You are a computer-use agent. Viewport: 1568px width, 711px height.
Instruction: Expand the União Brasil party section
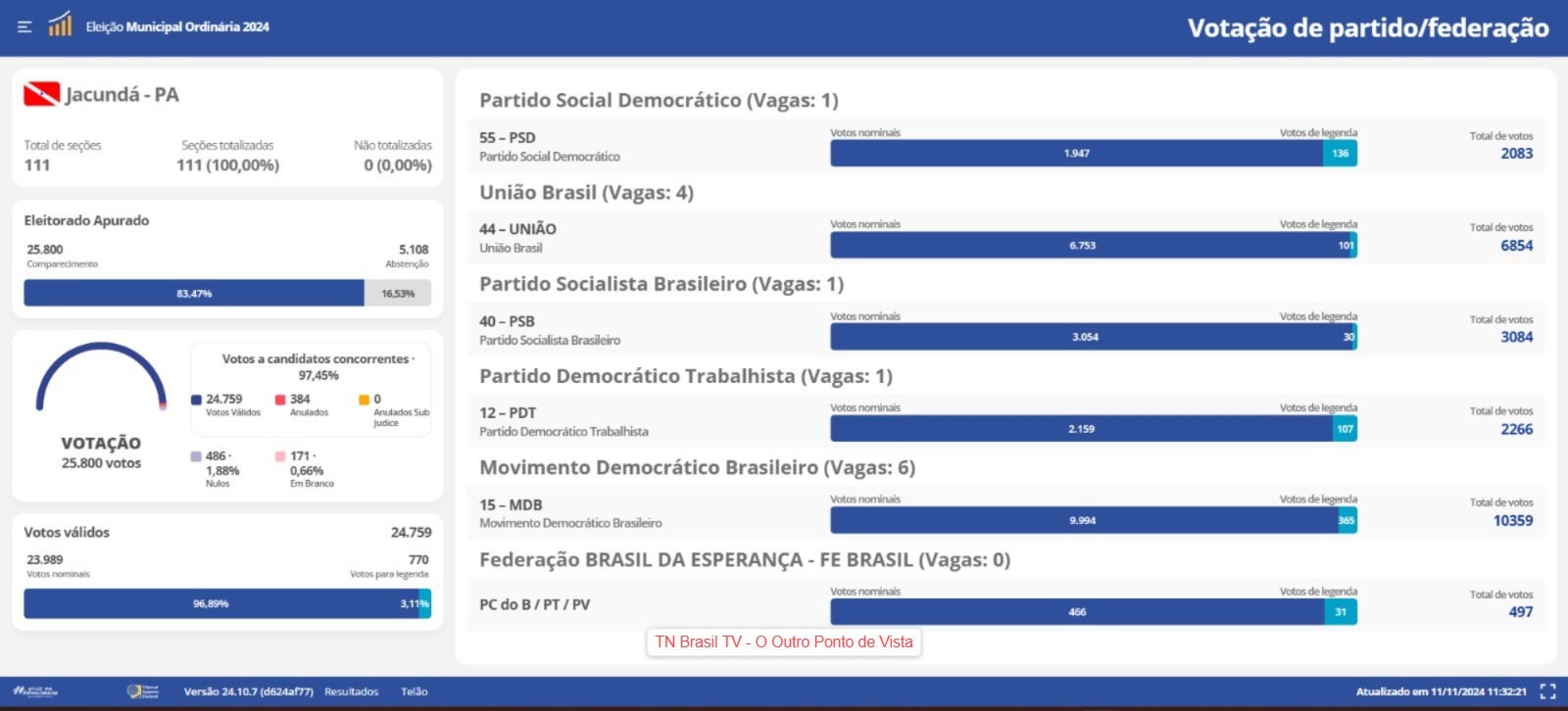(x=586, y=193)
